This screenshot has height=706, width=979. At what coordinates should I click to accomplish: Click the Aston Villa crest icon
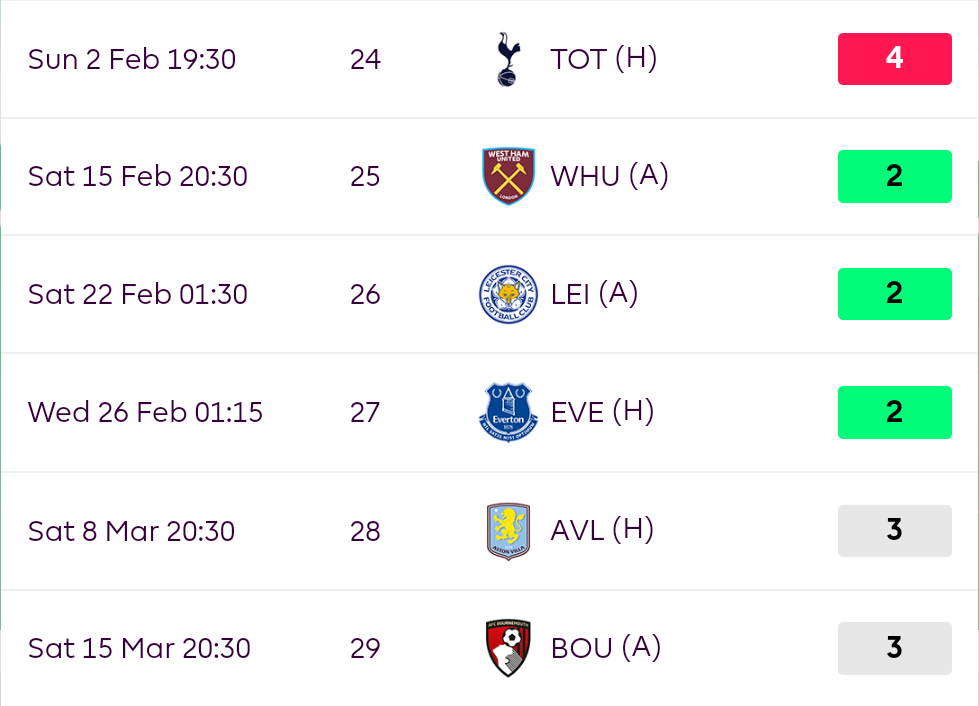point(509,530)
